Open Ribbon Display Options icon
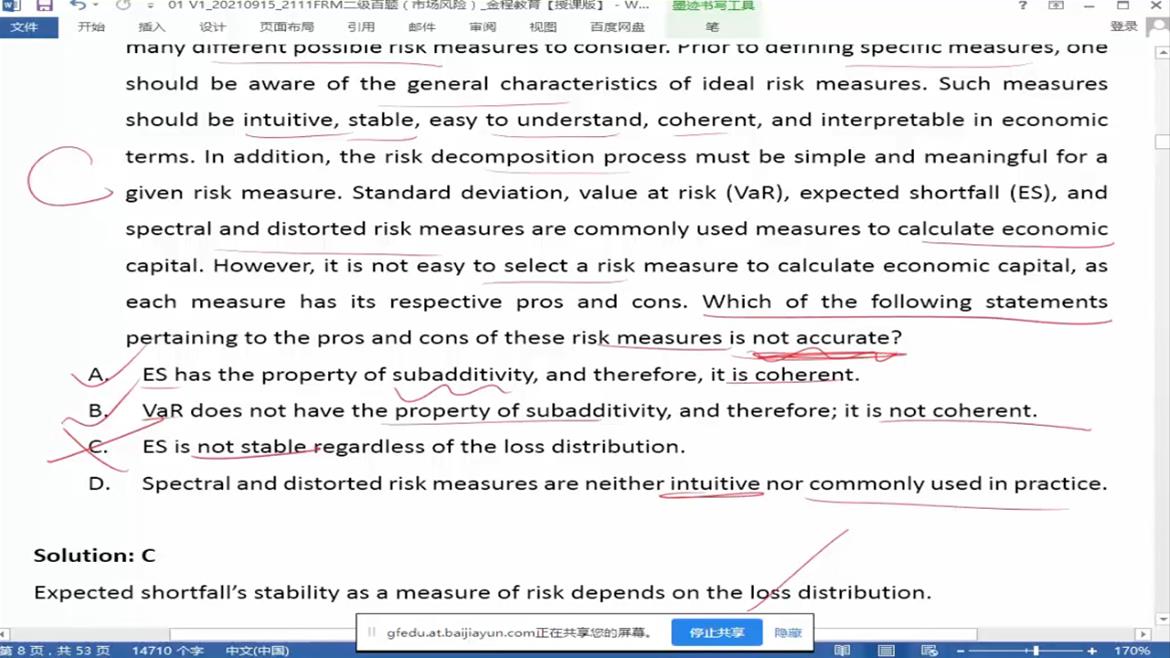This screenshot has width=1170, height=658. [x=1056, y=5]
